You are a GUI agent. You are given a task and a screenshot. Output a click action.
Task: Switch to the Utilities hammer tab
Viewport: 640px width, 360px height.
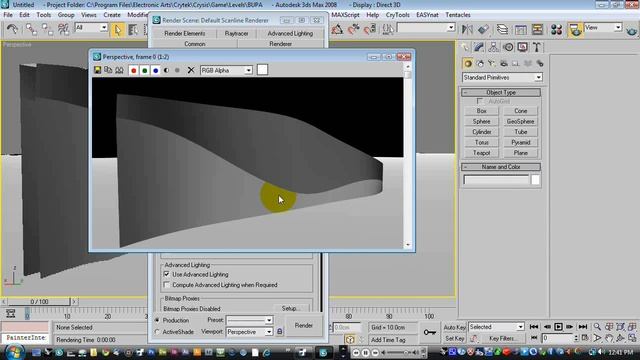click(x=537, y=47)
